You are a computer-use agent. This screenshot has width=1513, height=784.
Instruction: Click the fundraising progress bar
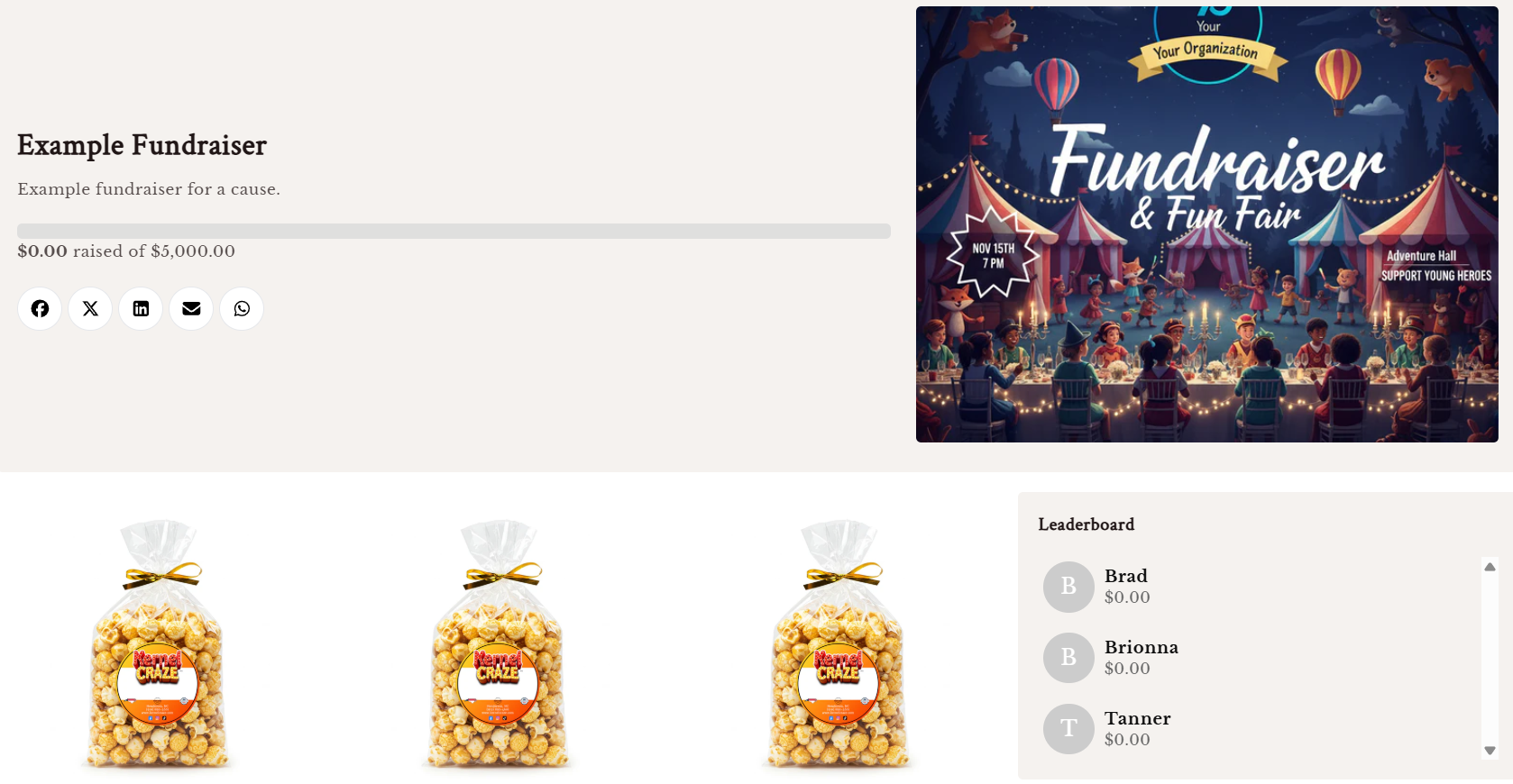tap(454, 231)
